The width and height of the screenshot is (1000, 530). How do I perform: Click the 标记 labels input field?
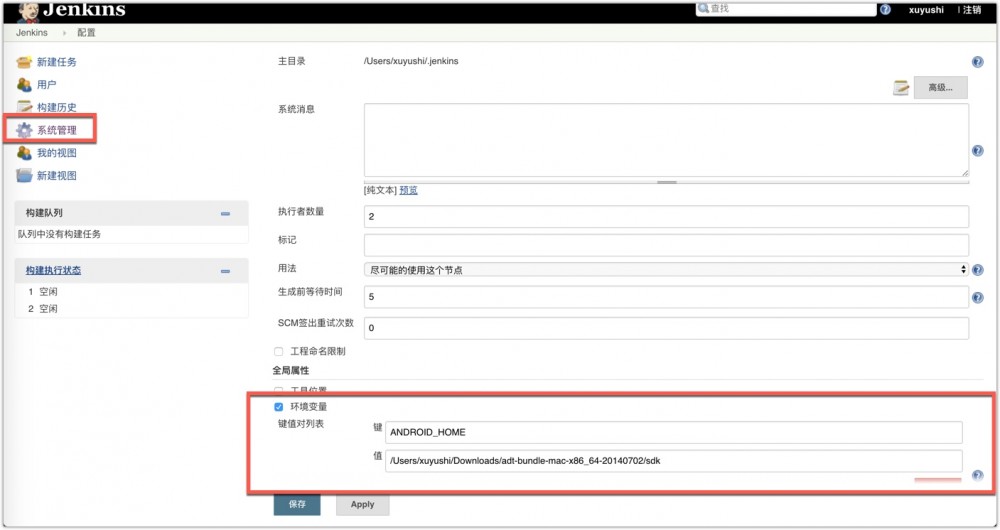click(x=666, y=245)
